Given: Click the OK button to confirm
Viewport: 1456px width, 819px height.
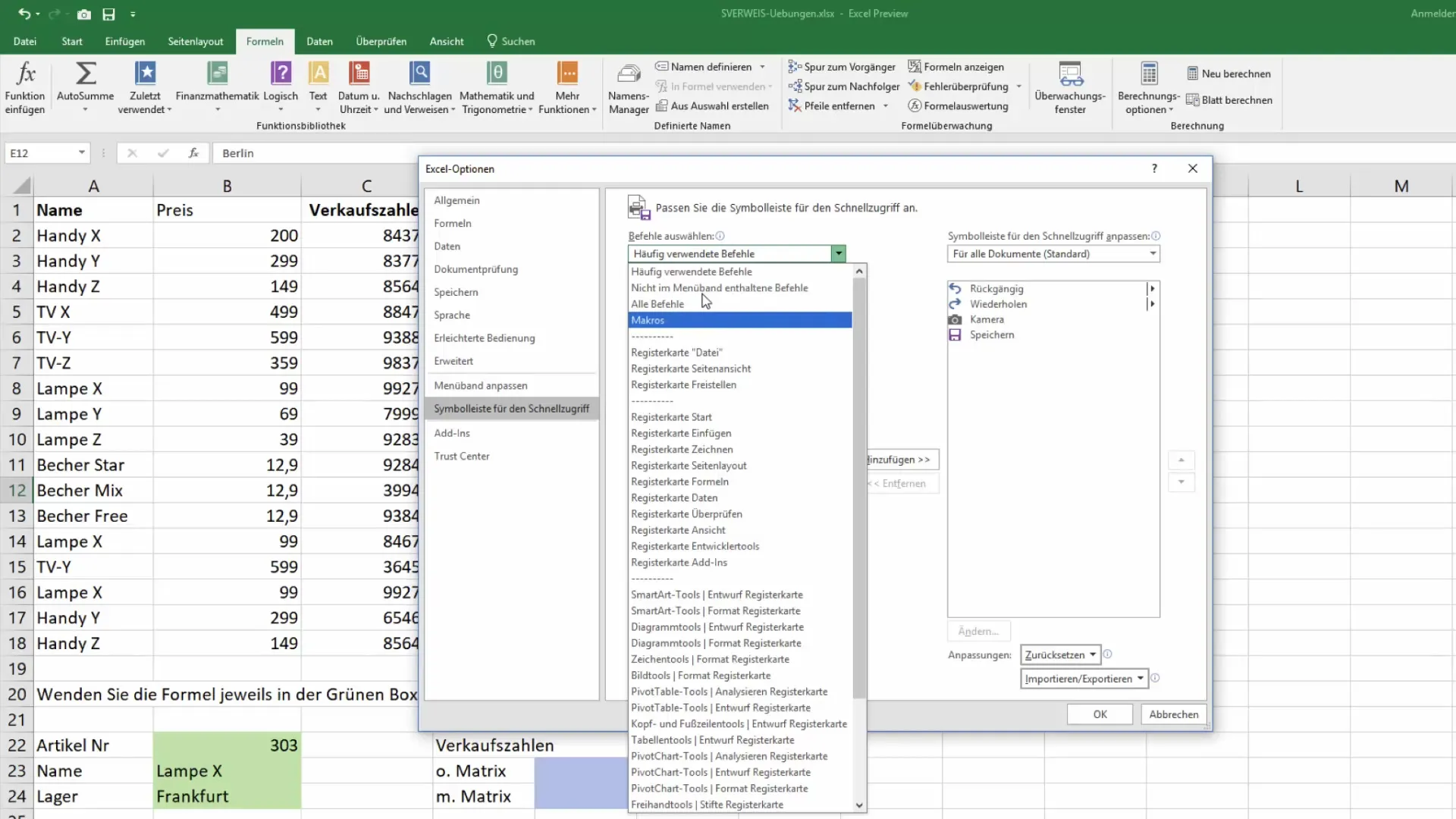Looking at the screenshot, I should (x=1100, y=714).
